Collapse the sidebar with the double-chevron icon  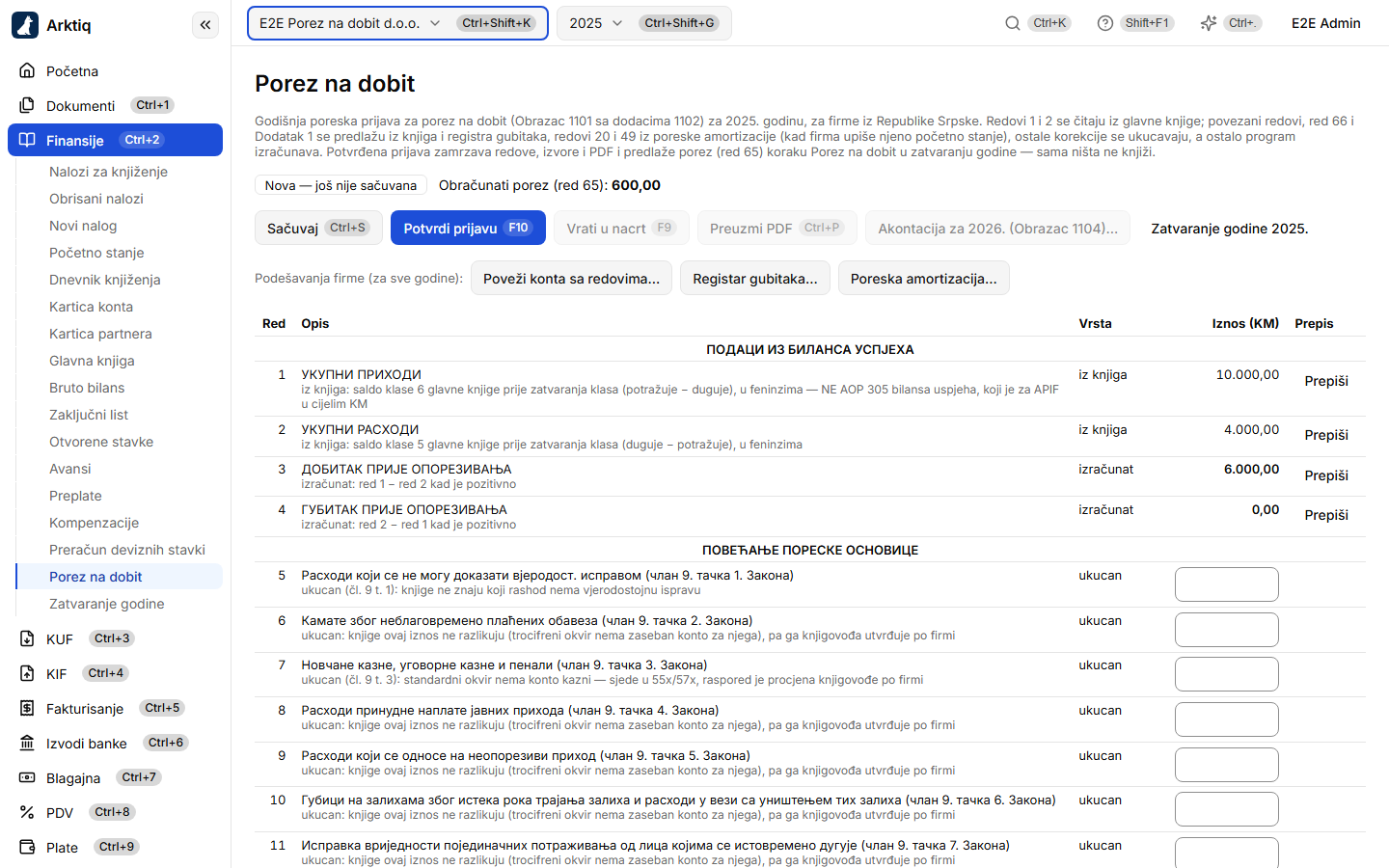click(x=205, y=25)
